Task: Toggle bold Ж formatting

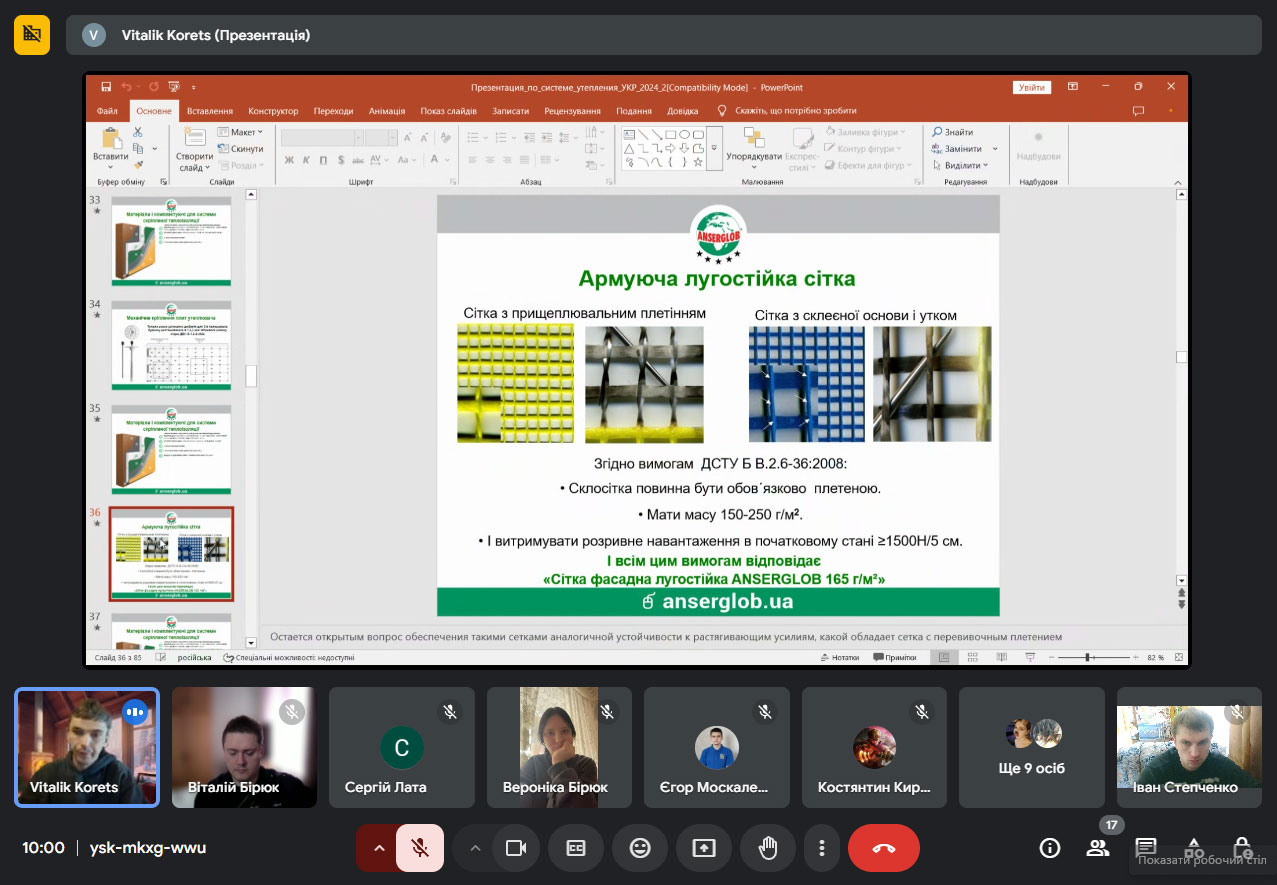Action: click(289, 160)
